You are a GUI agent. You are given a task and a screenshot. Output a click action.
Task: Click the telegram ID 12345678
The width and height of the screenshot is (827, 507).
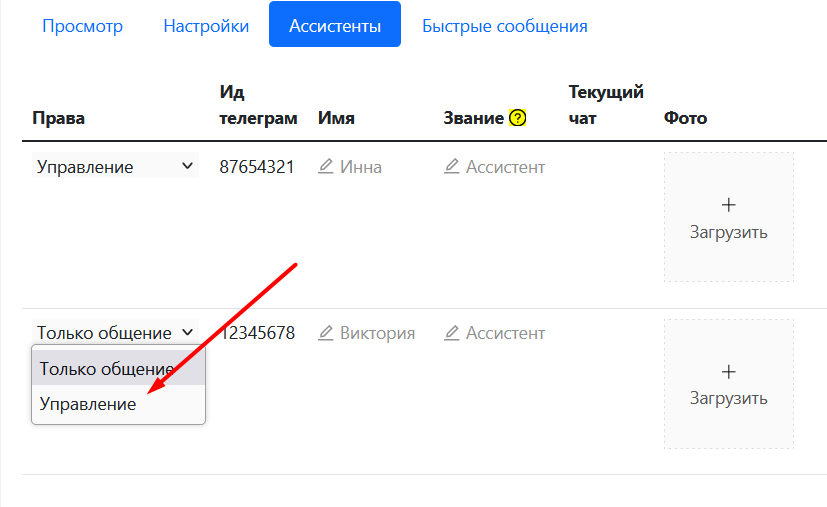256,333
